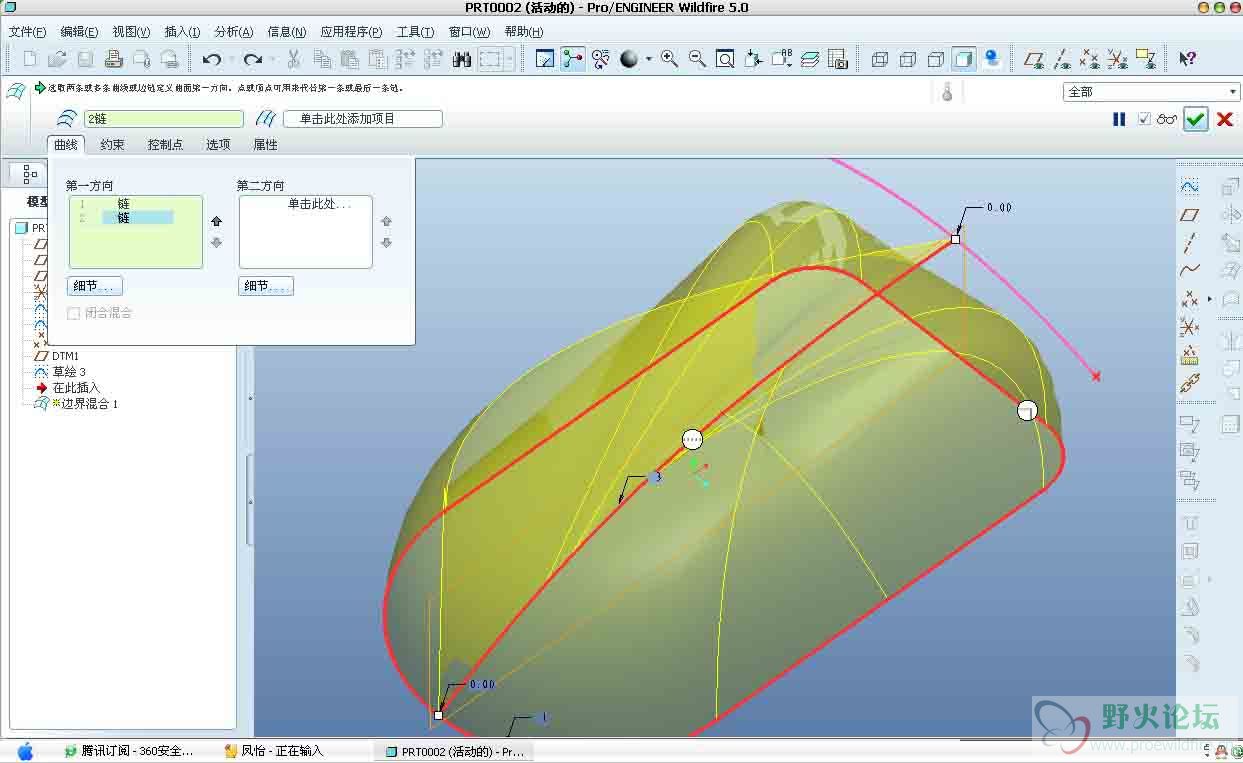Viewport: 1243px width, 763px height.
Task: Pause the boundary blend tool
Action: pyautogui.click(x=1119, y=119)
